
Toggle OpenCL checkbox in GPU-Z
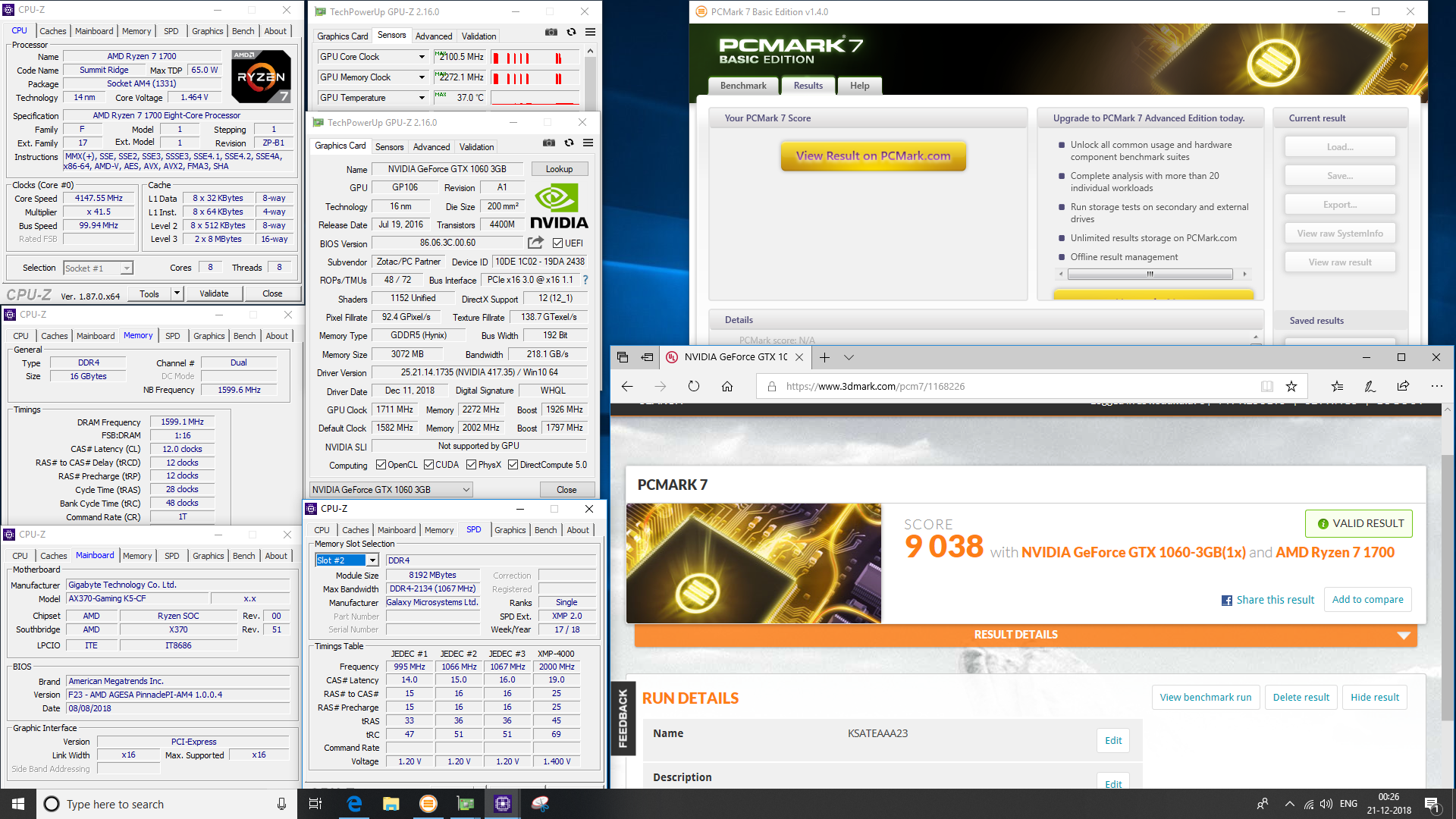(x=381, y=465)
